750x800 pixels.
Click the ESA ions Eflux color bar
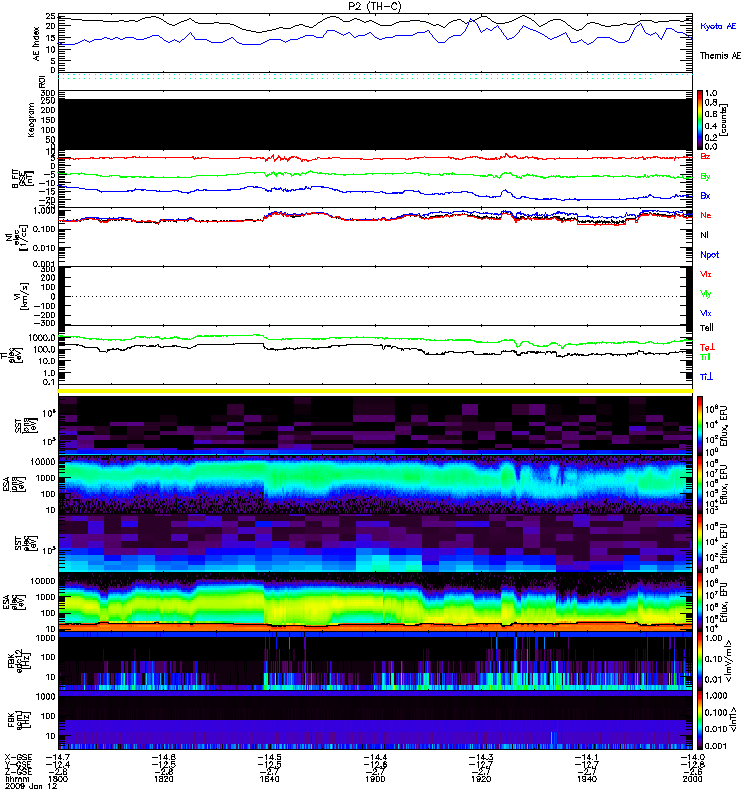point(700,484)
